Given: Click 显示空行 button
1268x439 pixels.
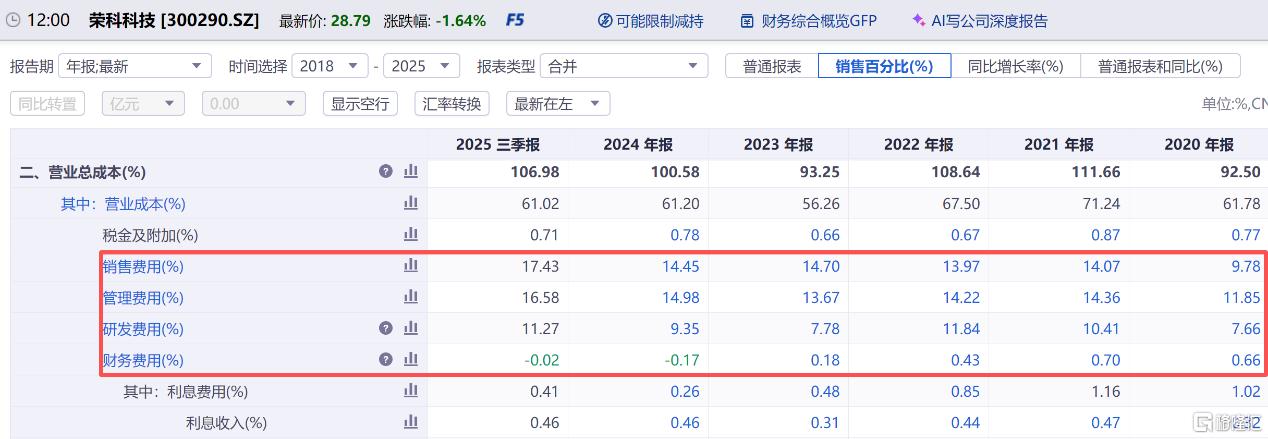Looking at the screenshot, I should point(360,103).
